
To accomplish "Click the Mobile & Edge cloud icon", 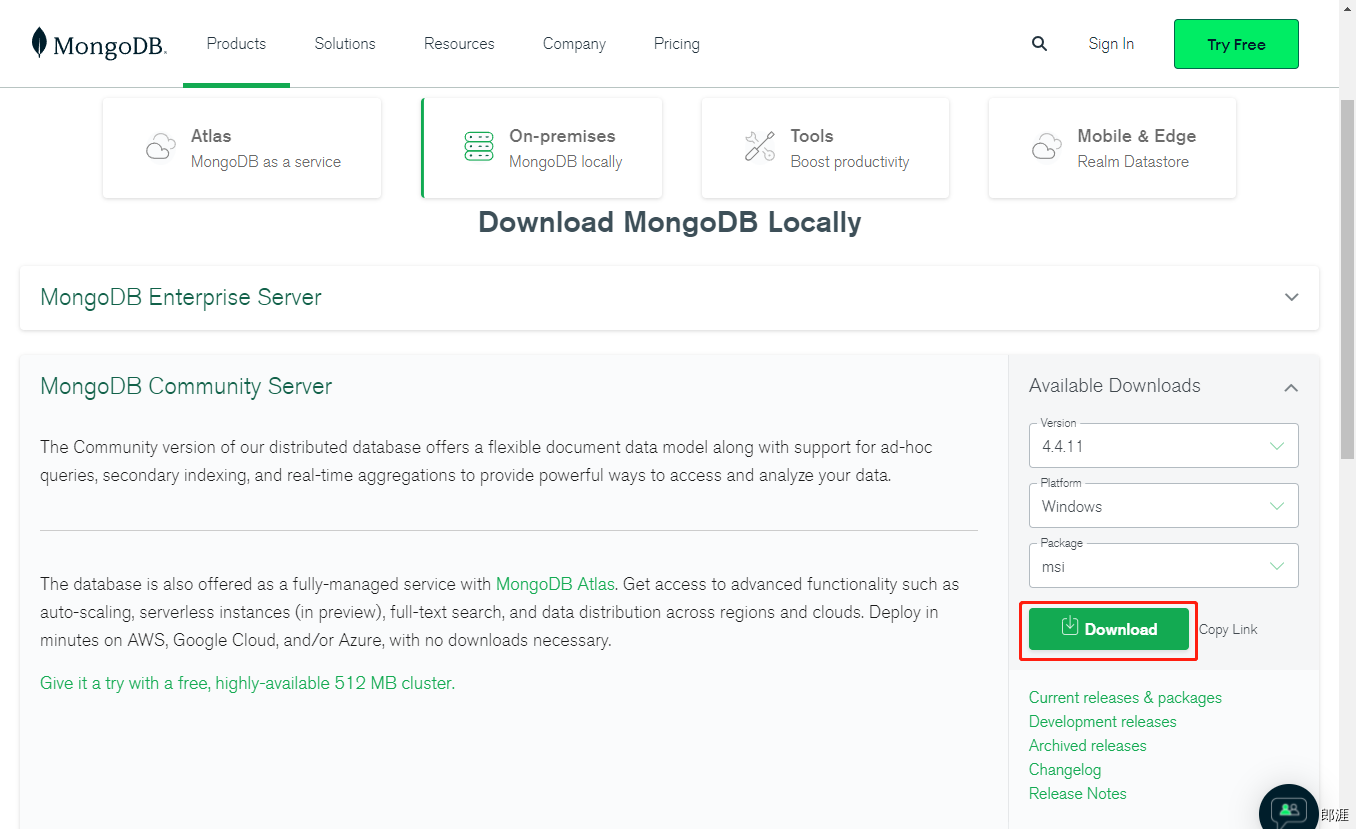I will [x=1046, y=148].
